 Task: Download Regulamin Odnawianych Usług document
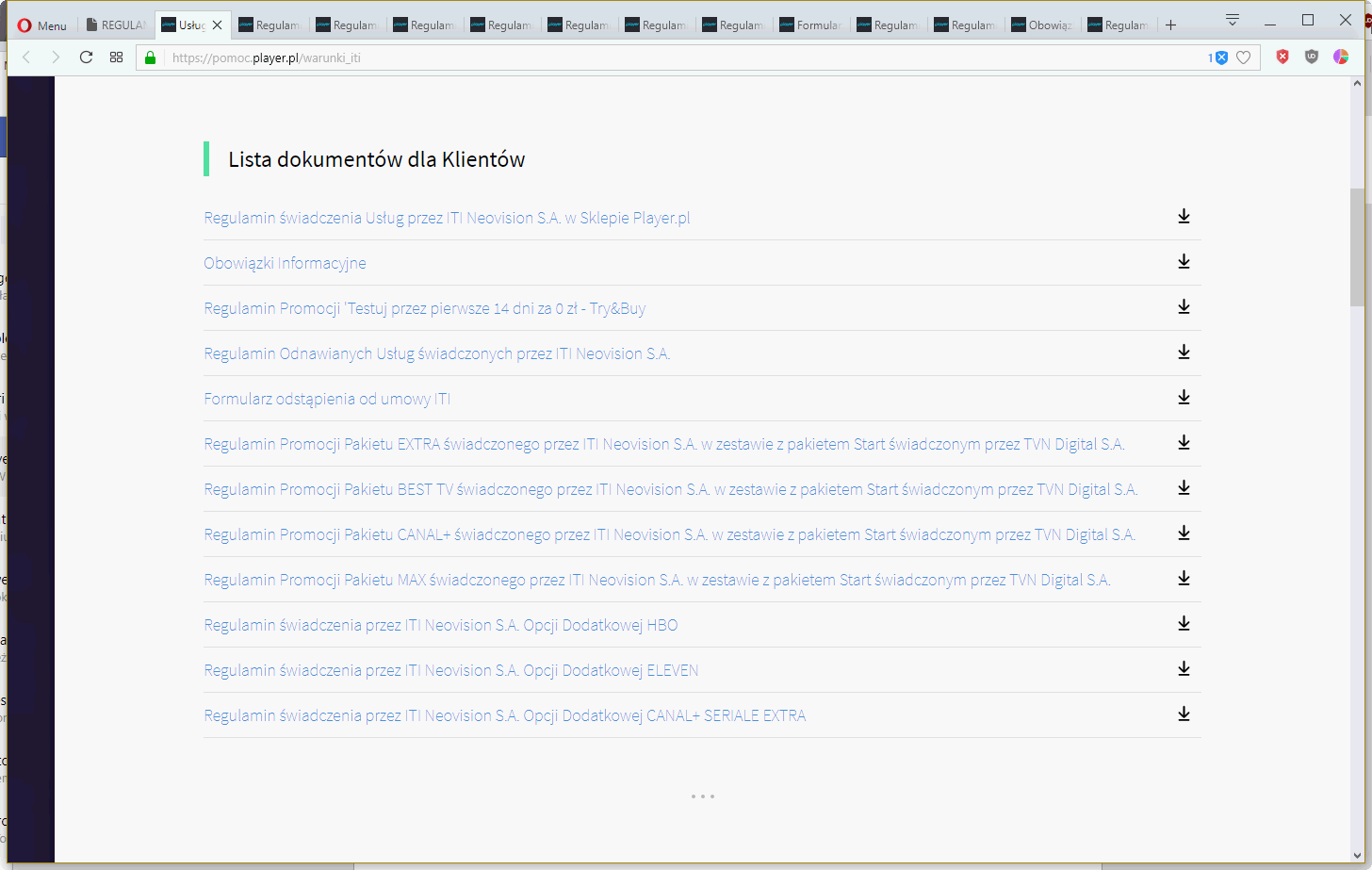point(1184,353)
